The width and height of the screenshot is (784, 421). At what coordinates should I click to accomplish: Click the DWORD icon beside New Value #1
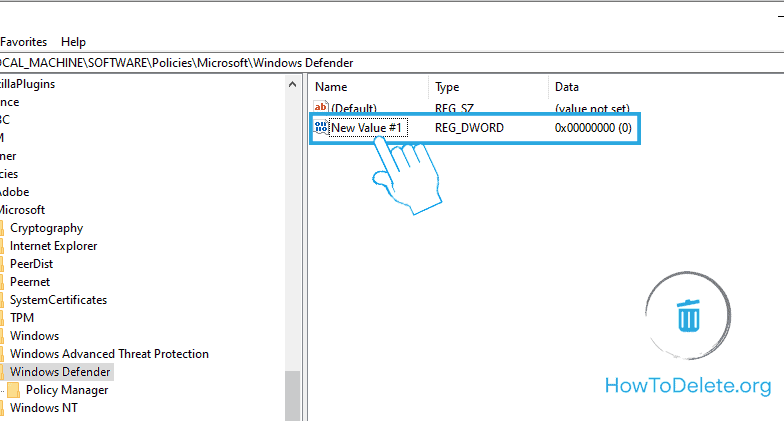pyautogui.click(x=321, y=128)
